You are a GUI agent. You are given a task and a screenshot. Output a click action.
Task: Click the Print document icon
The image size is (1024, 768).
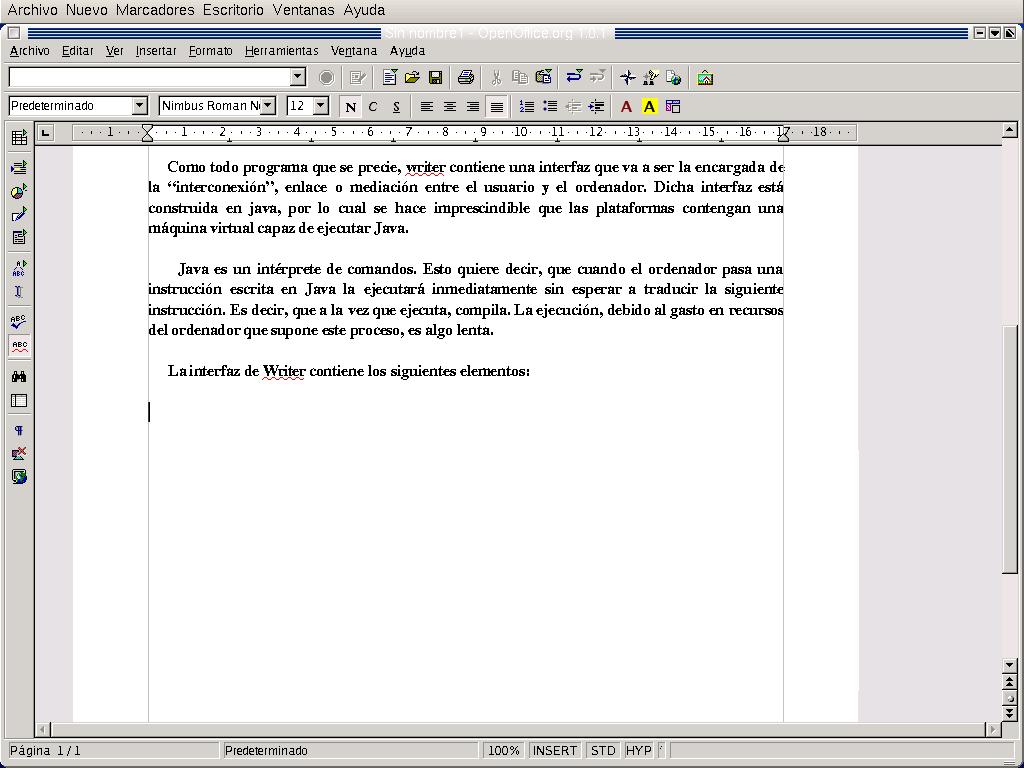(x=465, y=77)
